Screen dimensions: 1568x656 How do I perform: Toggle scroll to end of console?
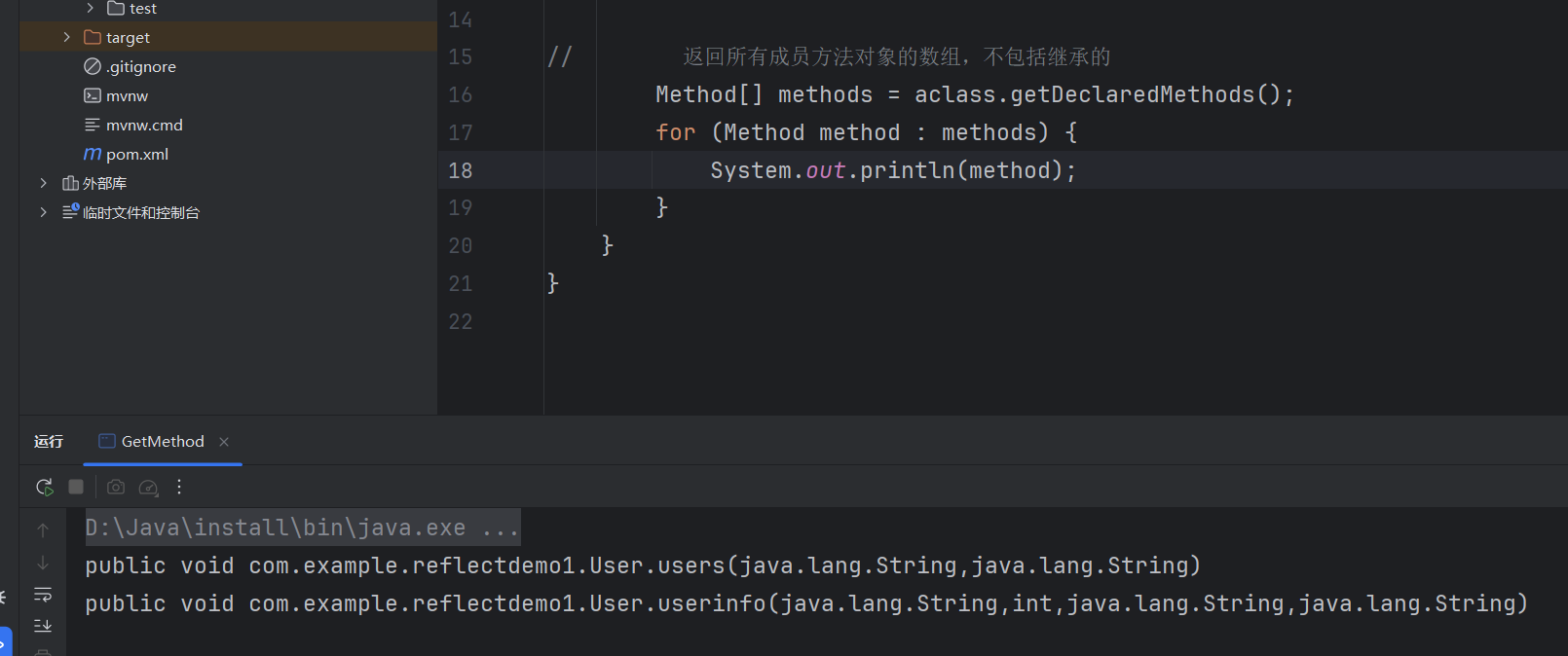(x=43, y=626)
